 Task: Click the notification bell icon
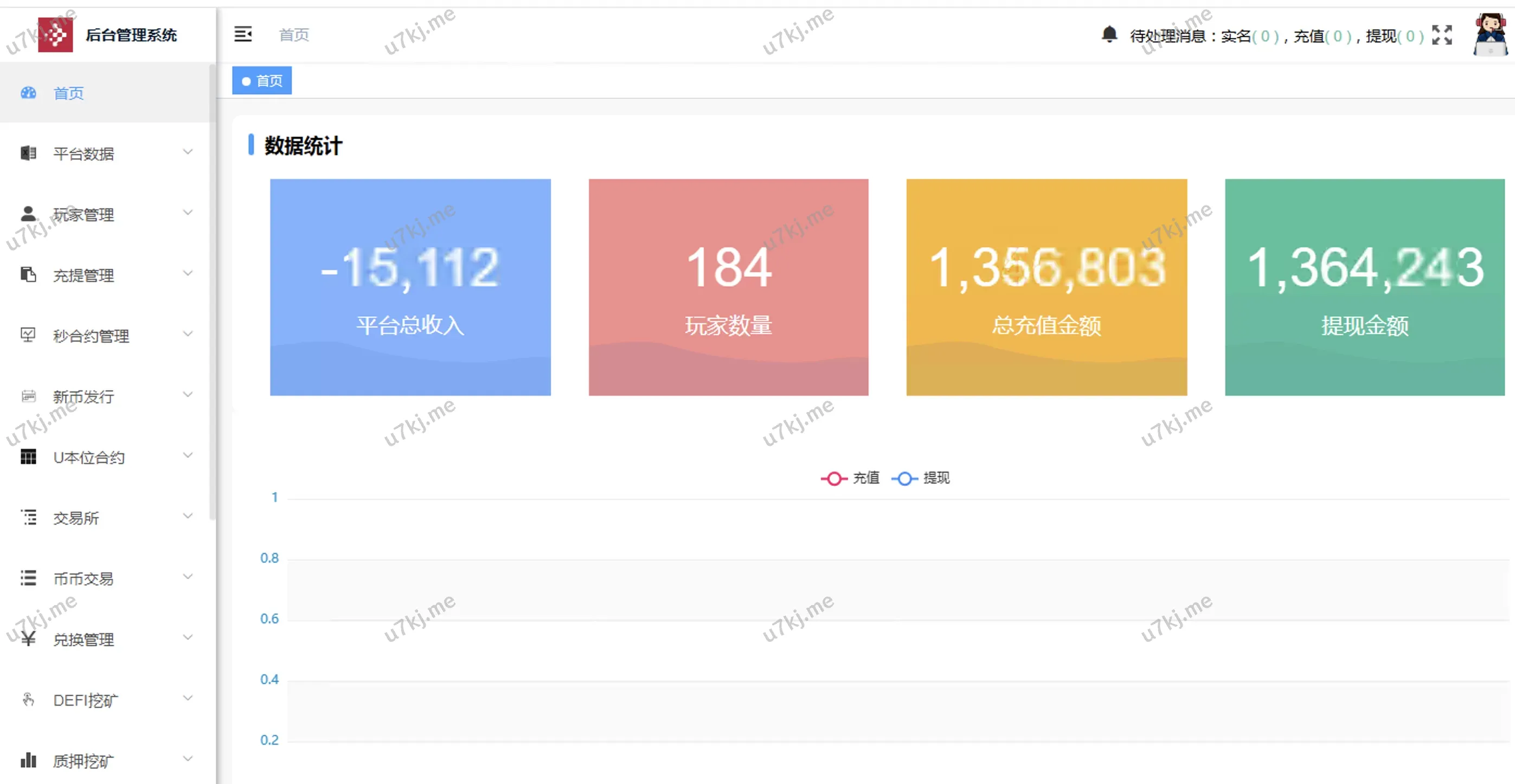1109,34
